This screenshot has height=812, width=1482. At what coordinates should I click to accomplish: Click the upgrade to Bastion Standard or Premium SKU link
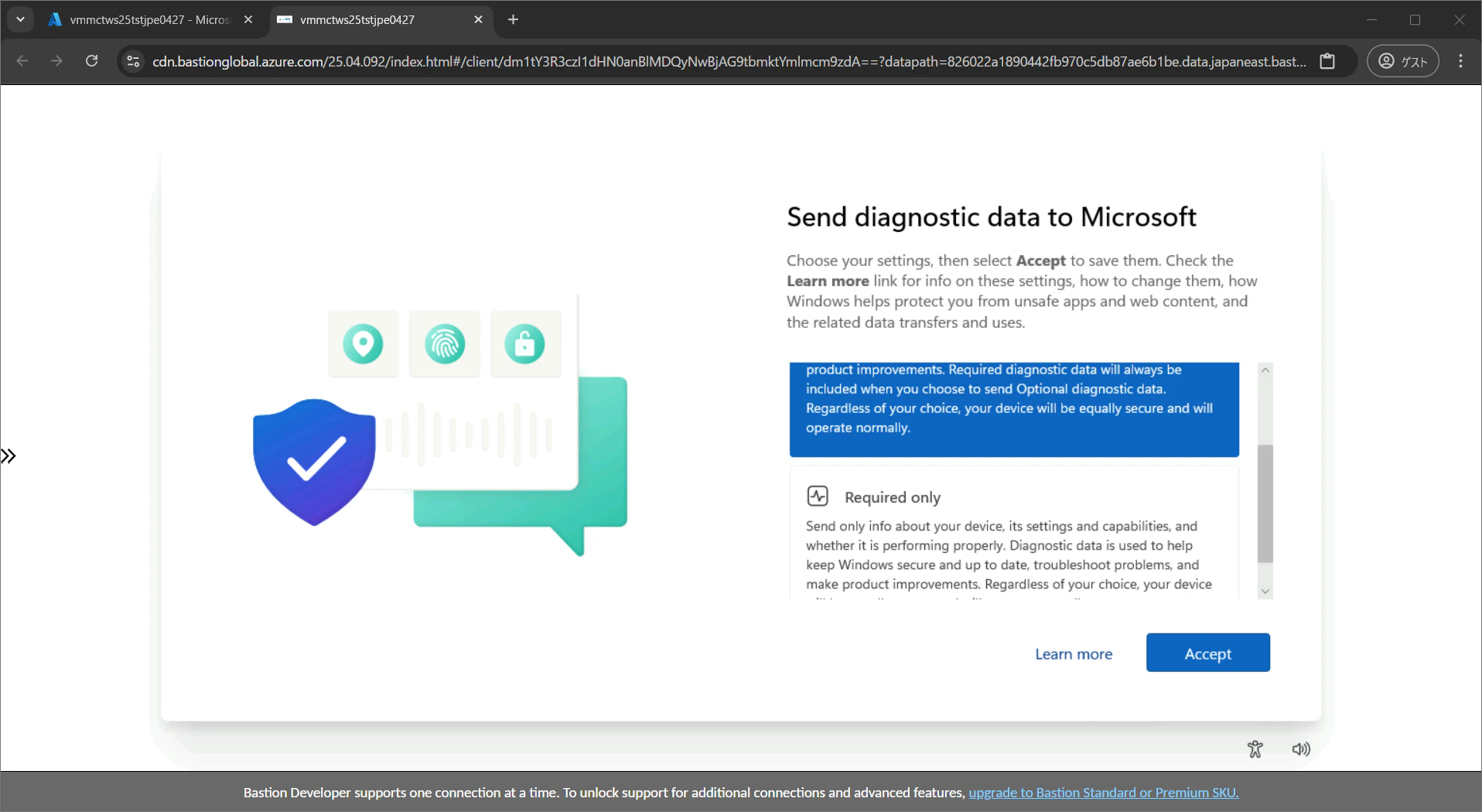pyautogui.click(x=1104, y=793)
